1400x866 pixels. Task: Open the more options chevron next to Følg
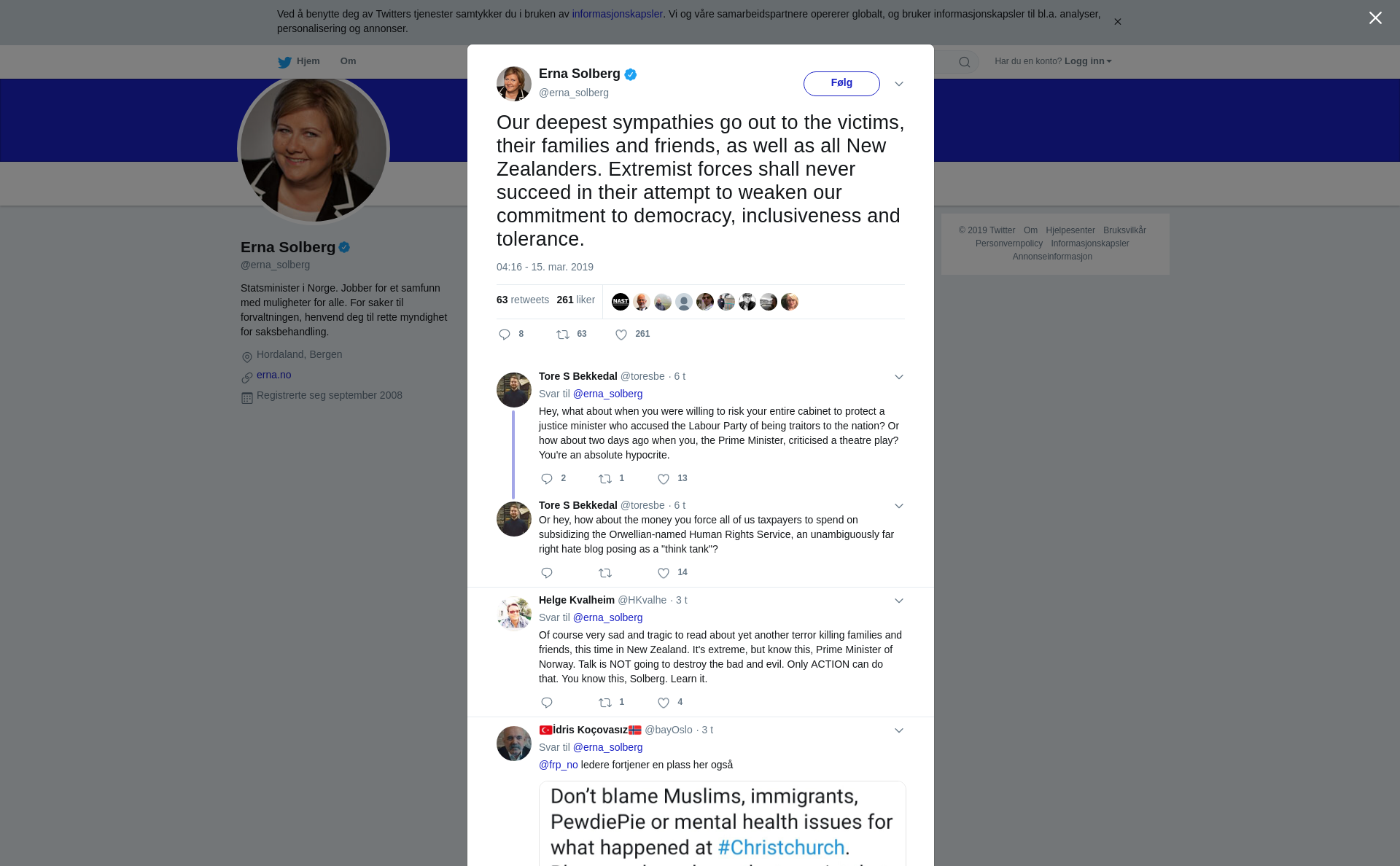pos(899,84)
